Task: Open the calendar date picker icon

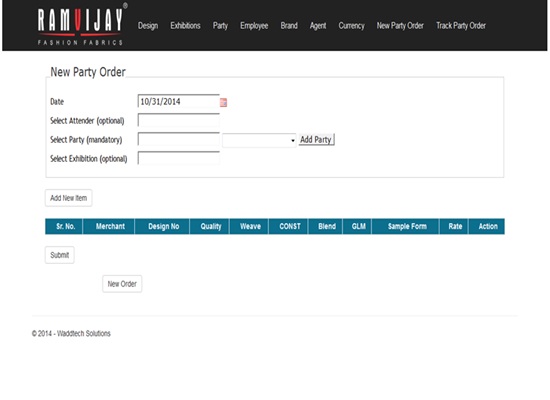Action: (223, 102)
